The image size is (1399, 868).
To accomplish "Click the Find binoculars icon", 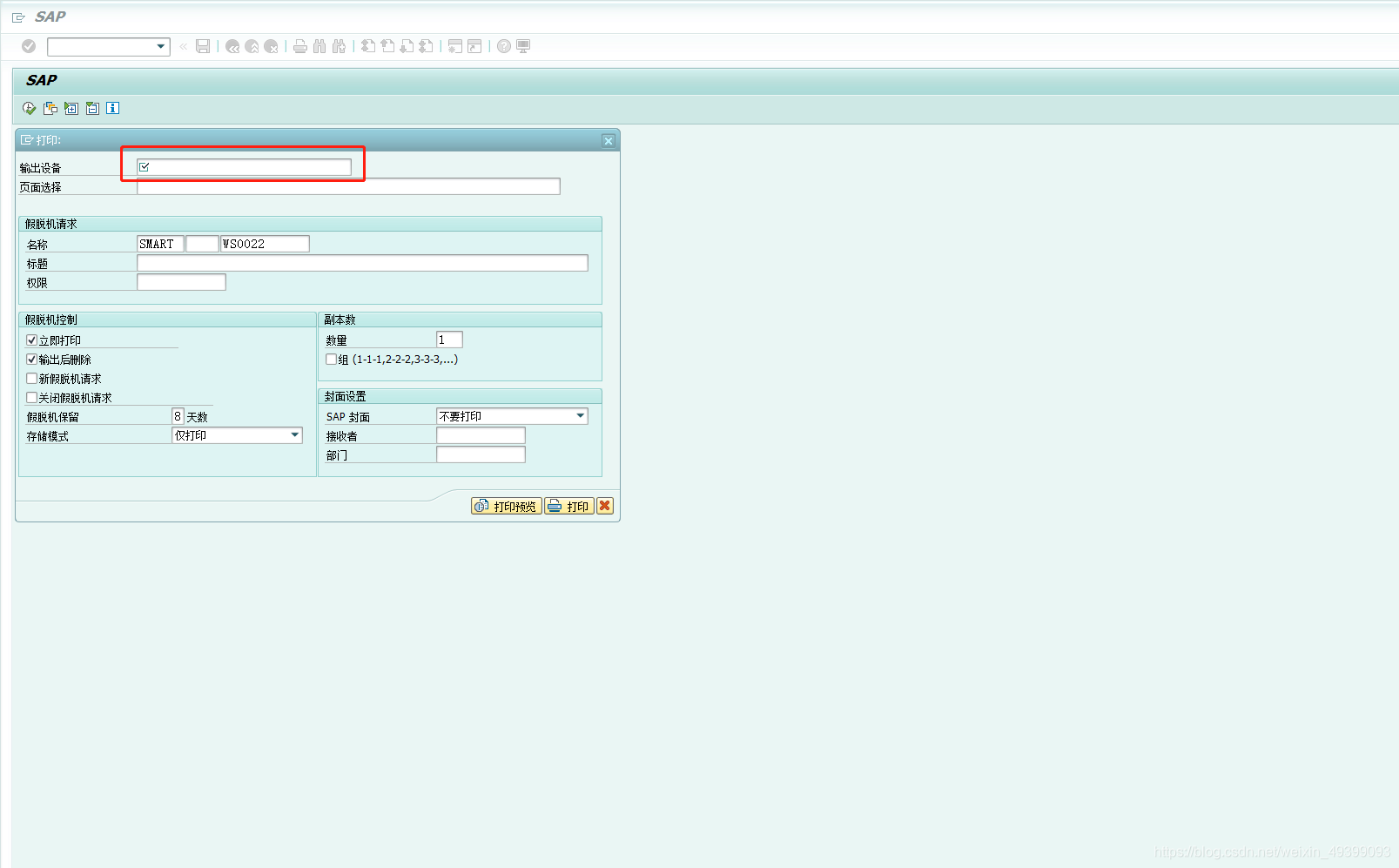I will point(319,47).
